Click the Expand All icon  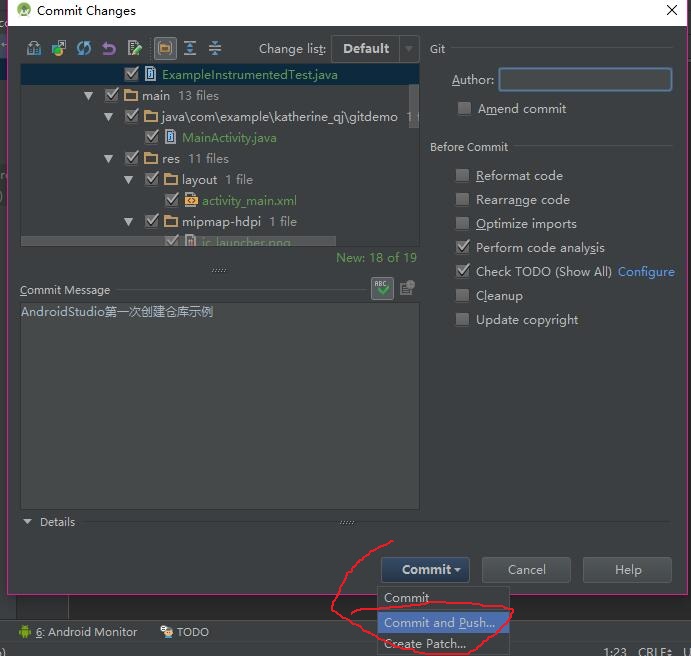click(190, 48)
